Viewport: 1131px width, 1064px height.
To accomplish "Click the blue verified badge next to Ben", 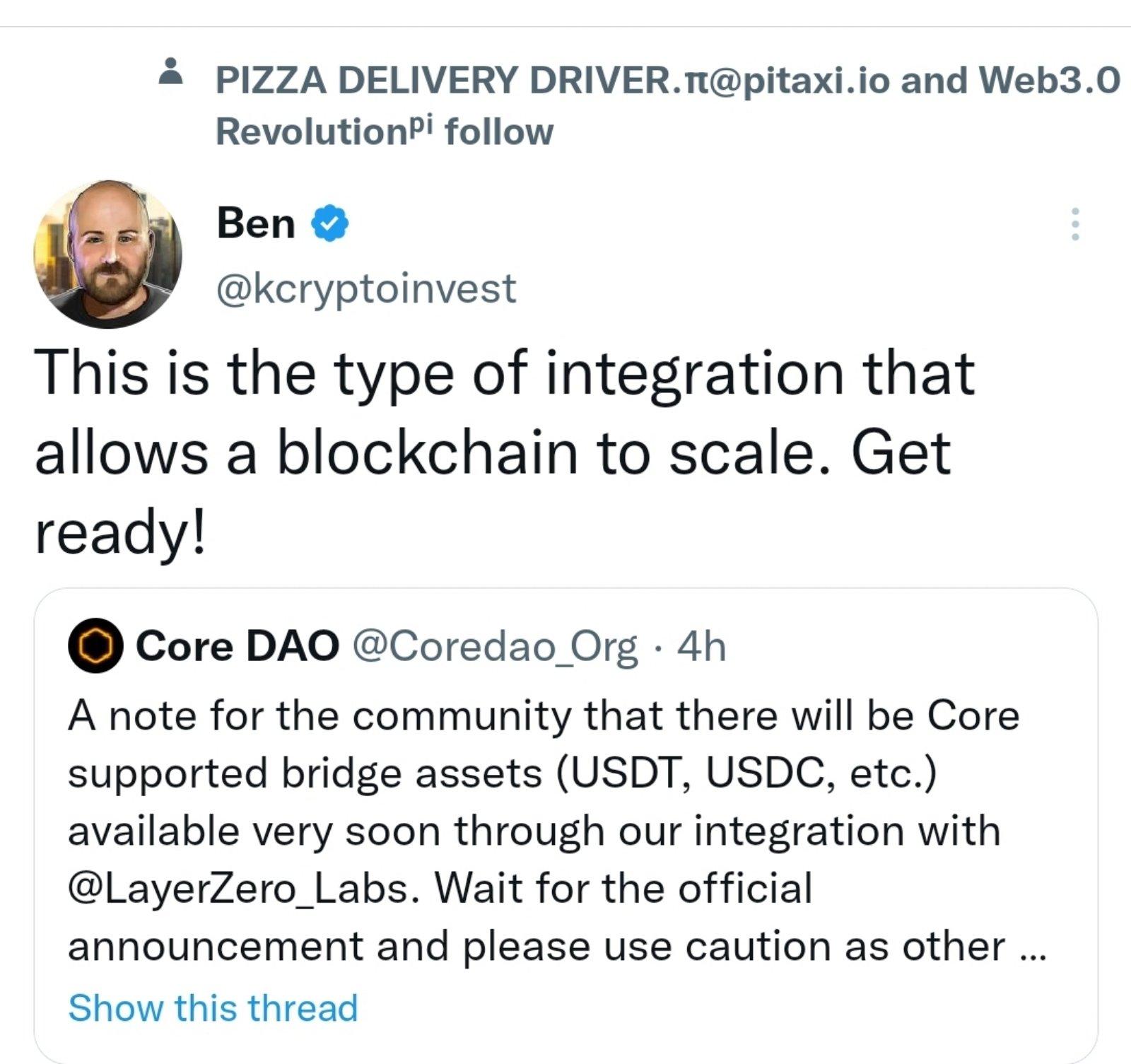I will coord(330,223).
